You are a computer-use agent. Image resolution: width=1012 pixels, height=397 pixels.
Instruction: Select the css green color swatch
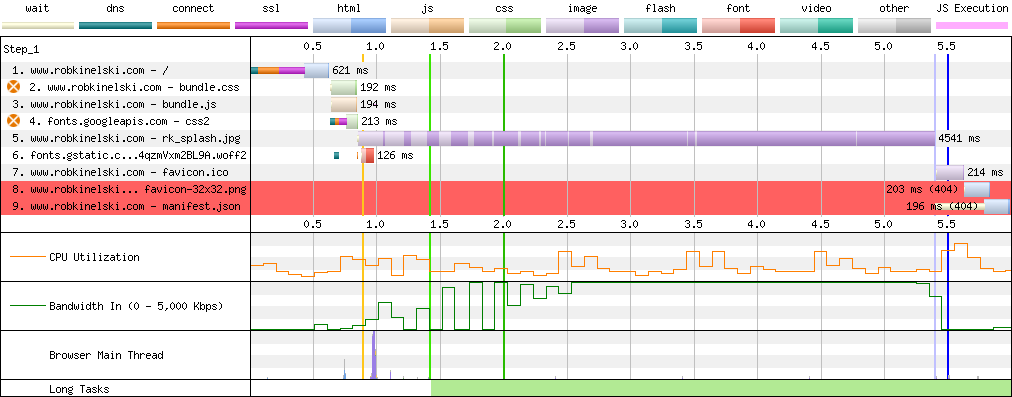coord(505,26)
